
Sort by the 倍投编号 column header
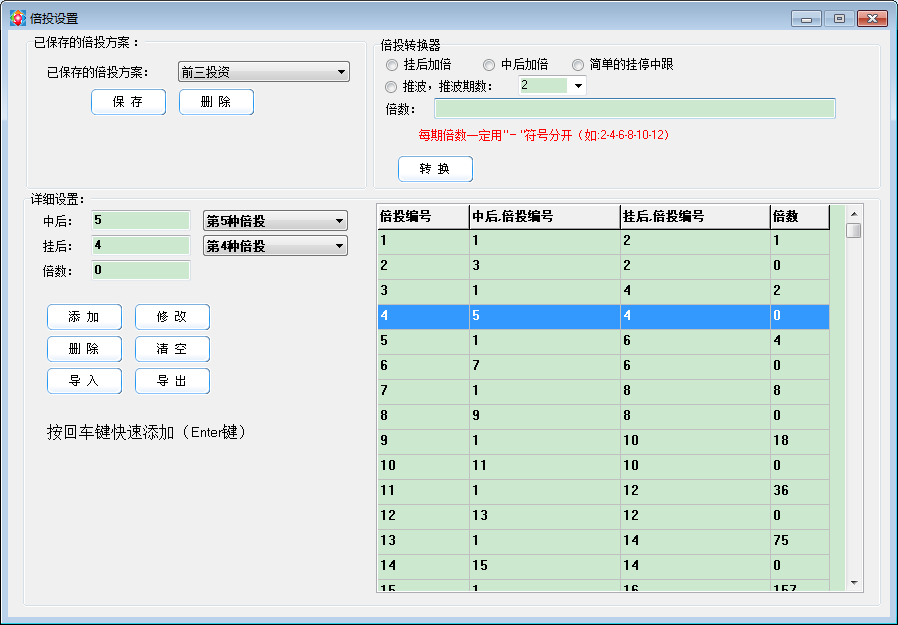pyautogui.click(x=422, y=216)
